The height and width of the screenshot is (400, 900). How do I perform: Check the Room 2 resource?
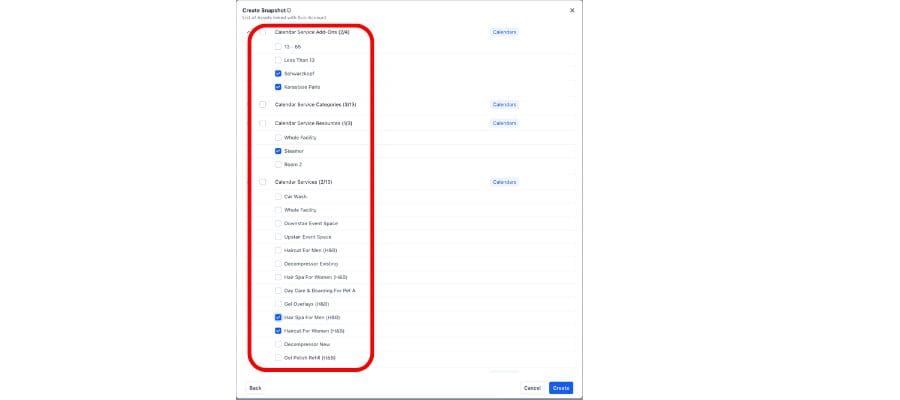[278, 164]
